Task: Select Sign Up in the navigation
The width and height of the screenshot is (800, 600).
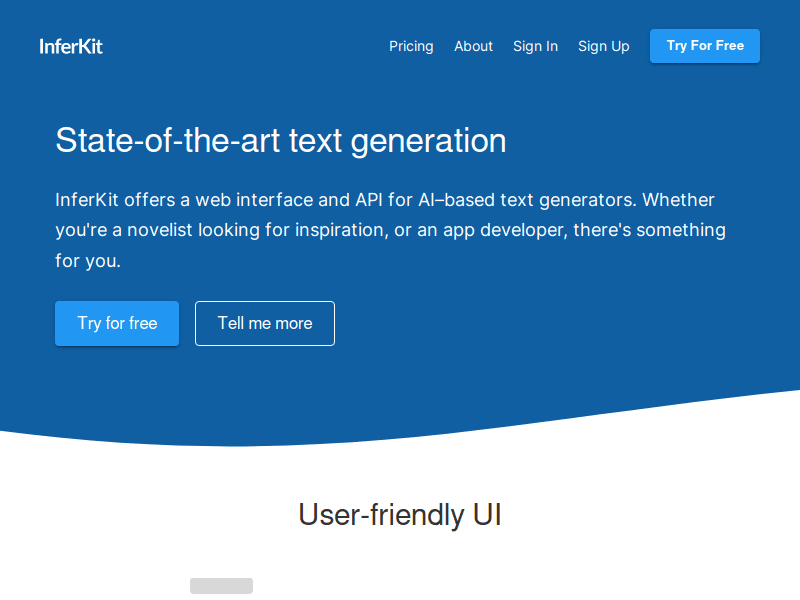Action: click(x=603, y=46)
